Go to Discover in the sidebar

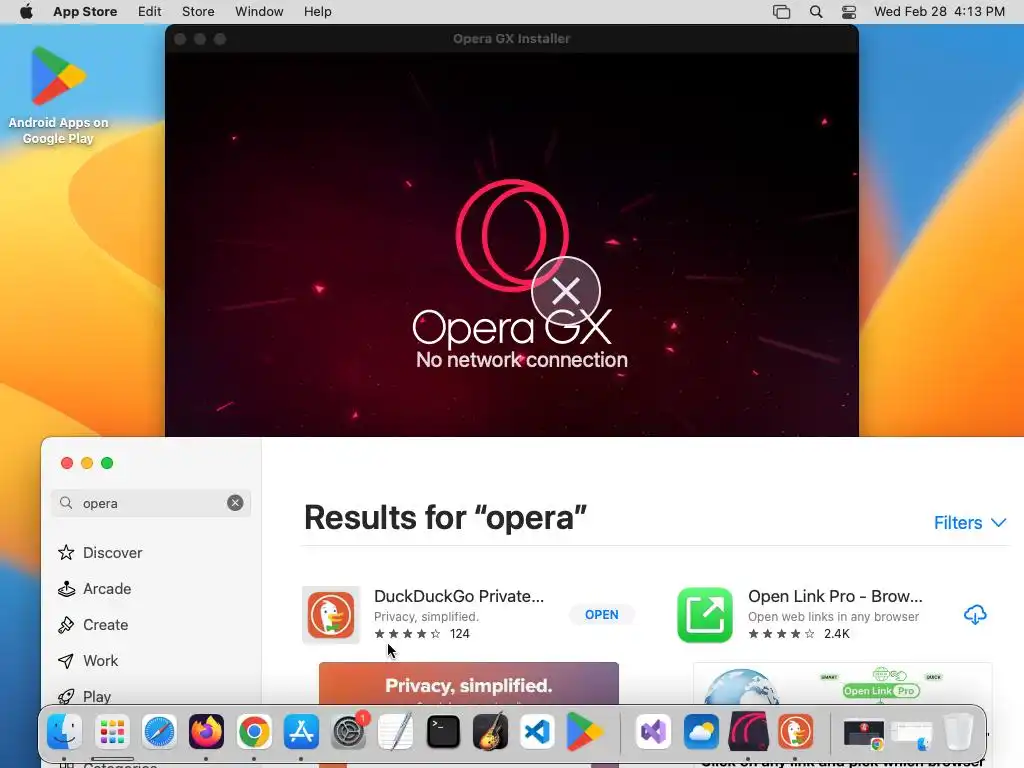click(x=100, y=553)
